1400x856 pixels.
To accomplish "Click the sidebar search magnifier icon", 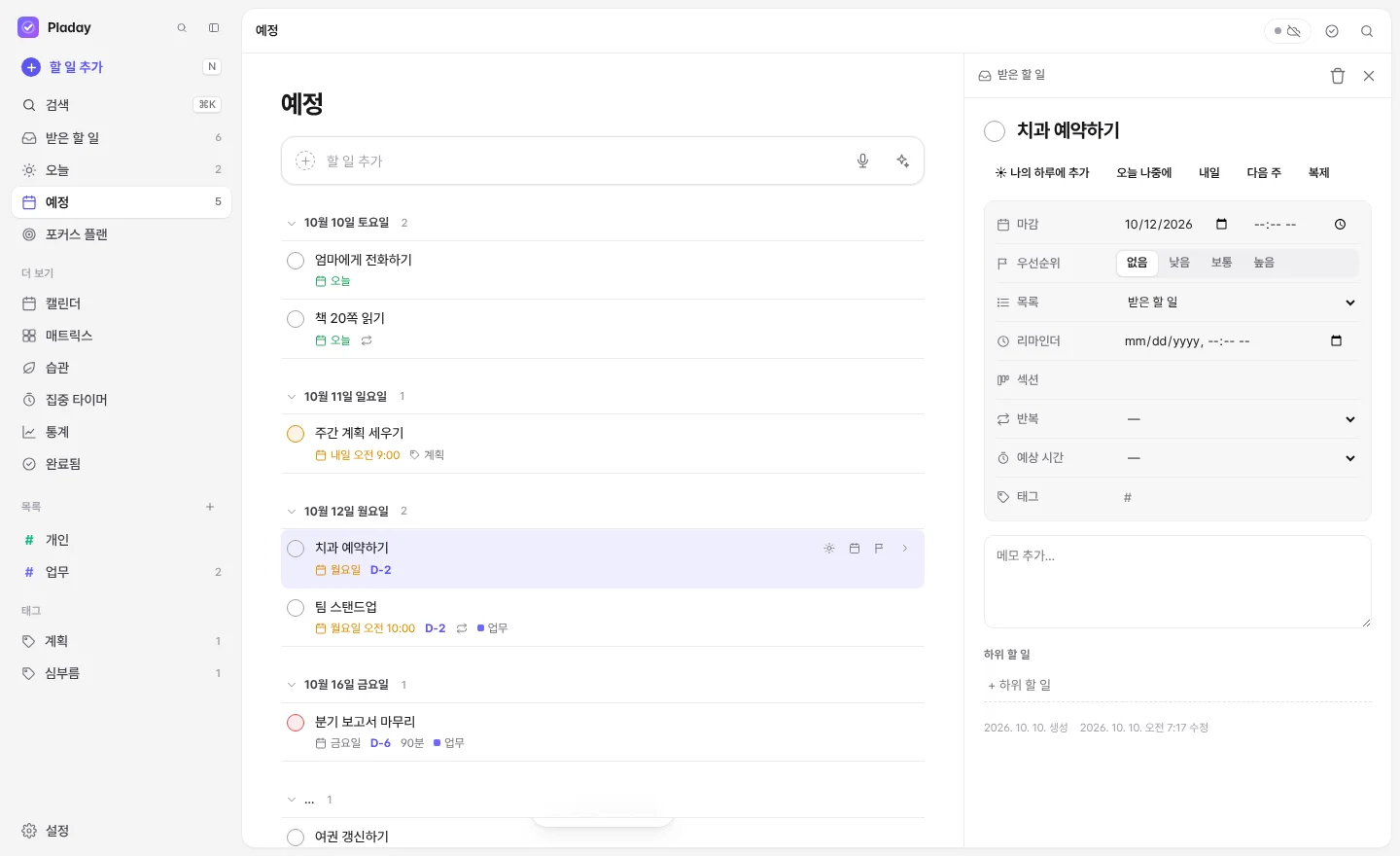I will pyautogui.click(x=182, y=28).
